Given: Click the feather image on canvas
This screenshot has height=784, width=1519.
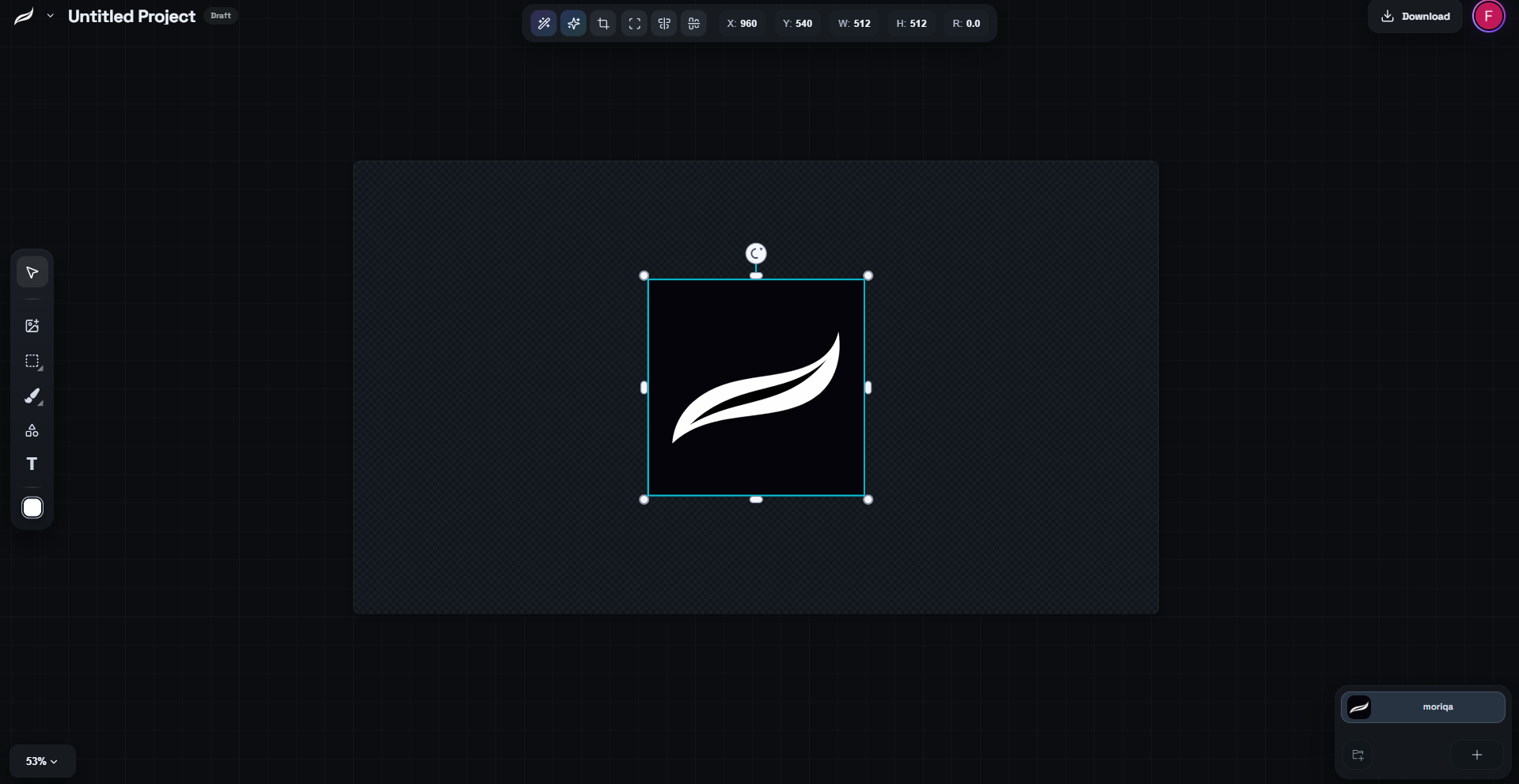Looking at the screenshot, I should click(756, 388).
